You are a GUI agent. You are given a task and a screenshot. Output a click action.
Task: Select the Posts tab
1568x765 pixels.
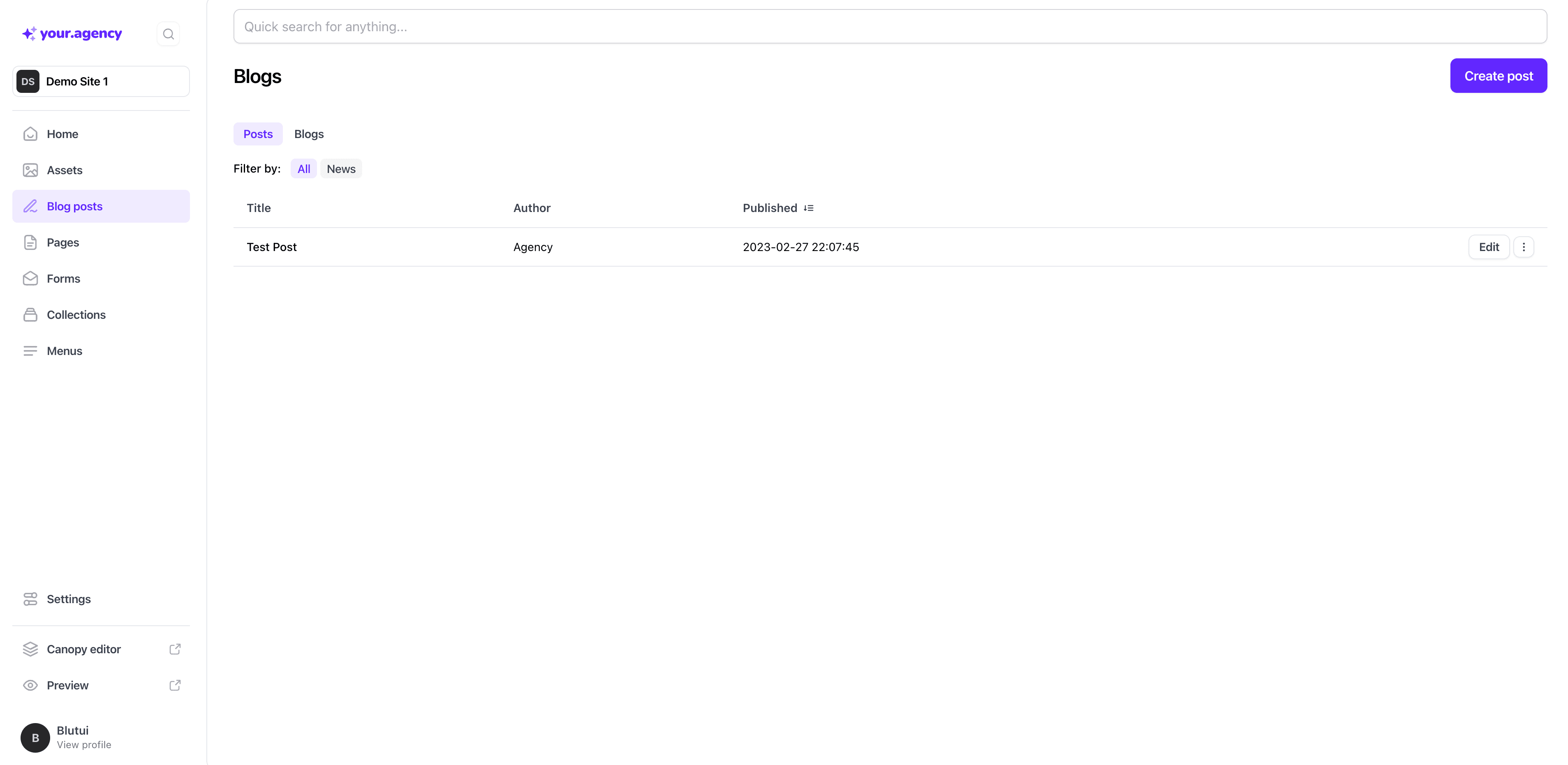(x=257, y=133)
